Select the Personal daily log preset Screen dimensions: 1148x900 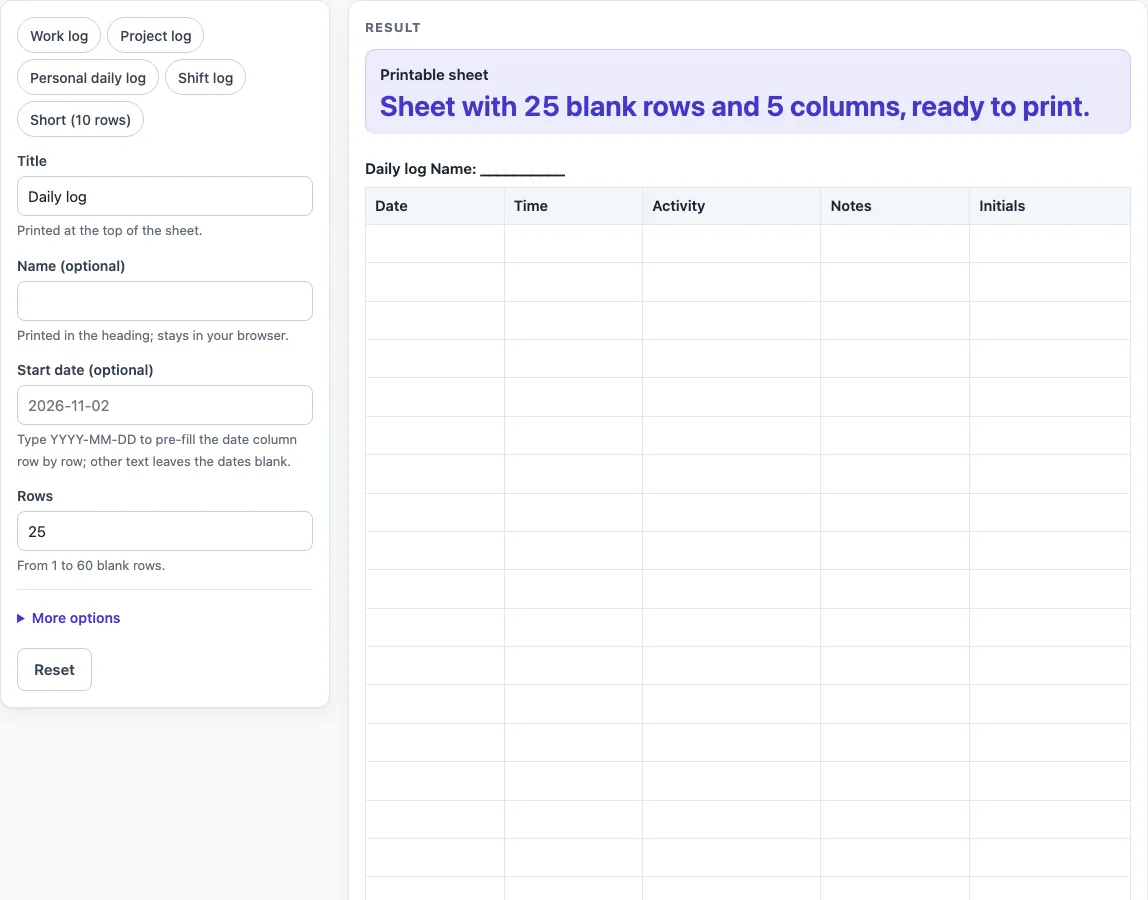[x=88, y=78]
